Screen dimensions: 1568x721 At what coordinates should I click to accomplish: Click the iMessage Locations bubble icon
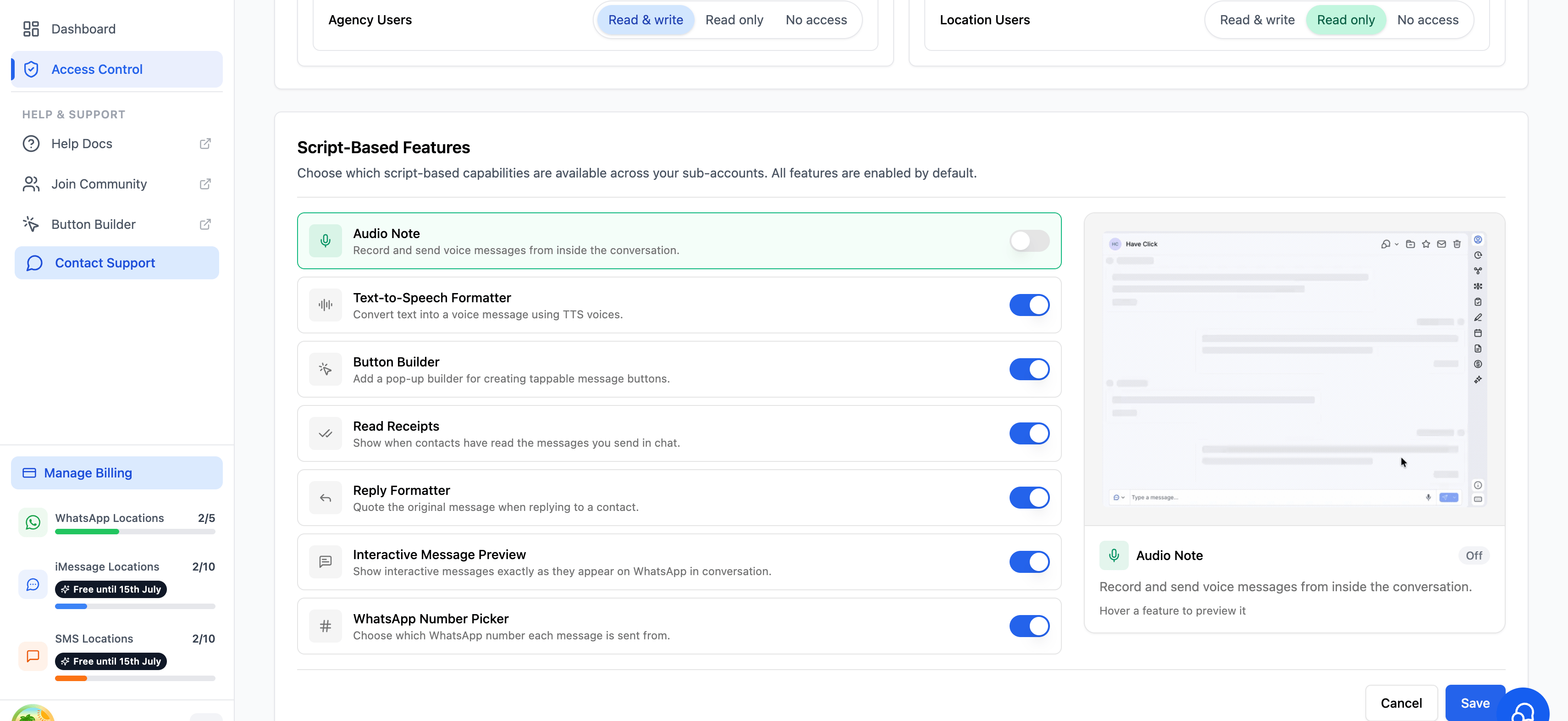coord(33,585)
